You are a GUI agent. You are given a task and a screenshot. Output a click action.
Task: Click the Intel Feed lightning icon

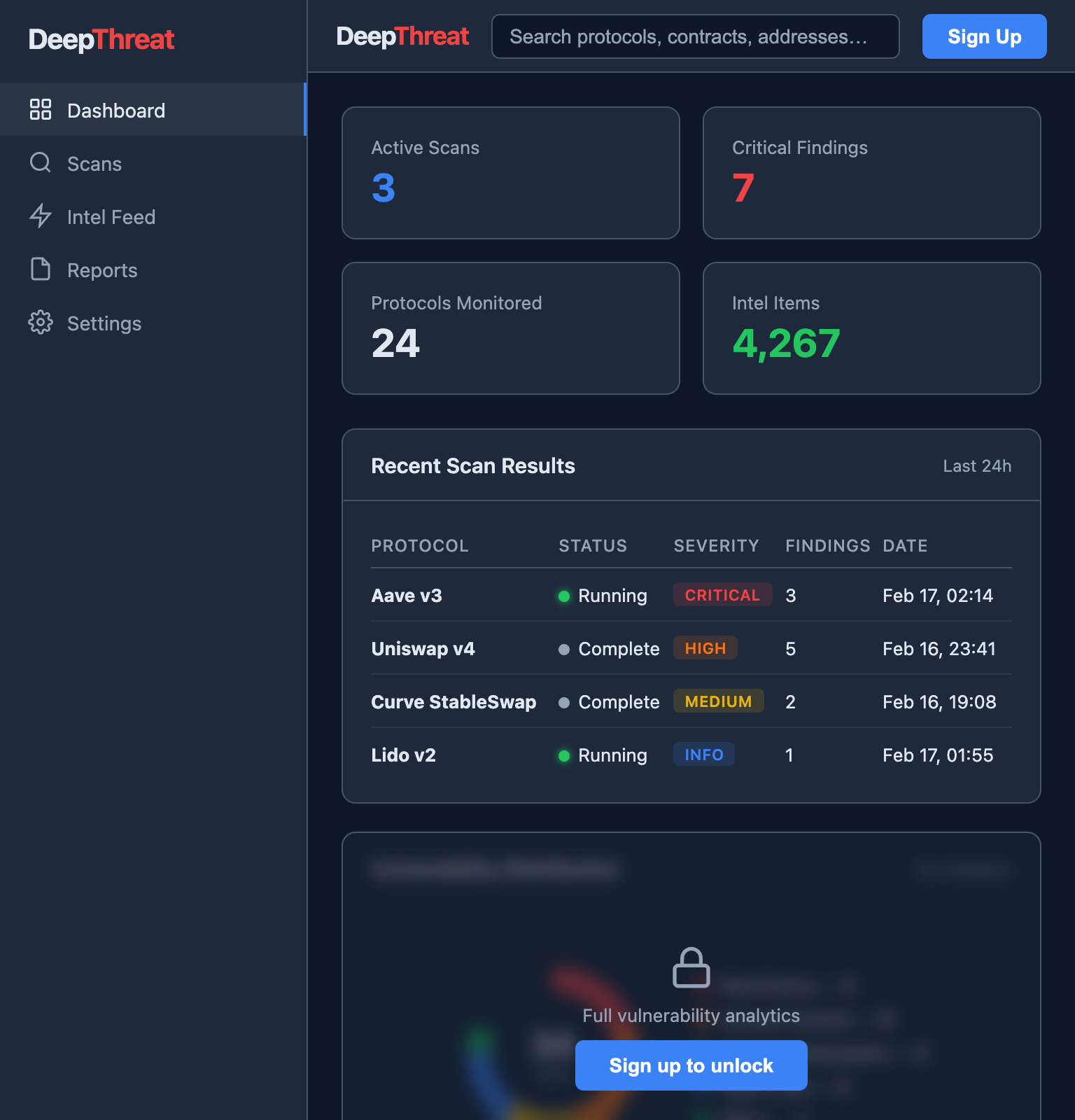tap(41, 216)
